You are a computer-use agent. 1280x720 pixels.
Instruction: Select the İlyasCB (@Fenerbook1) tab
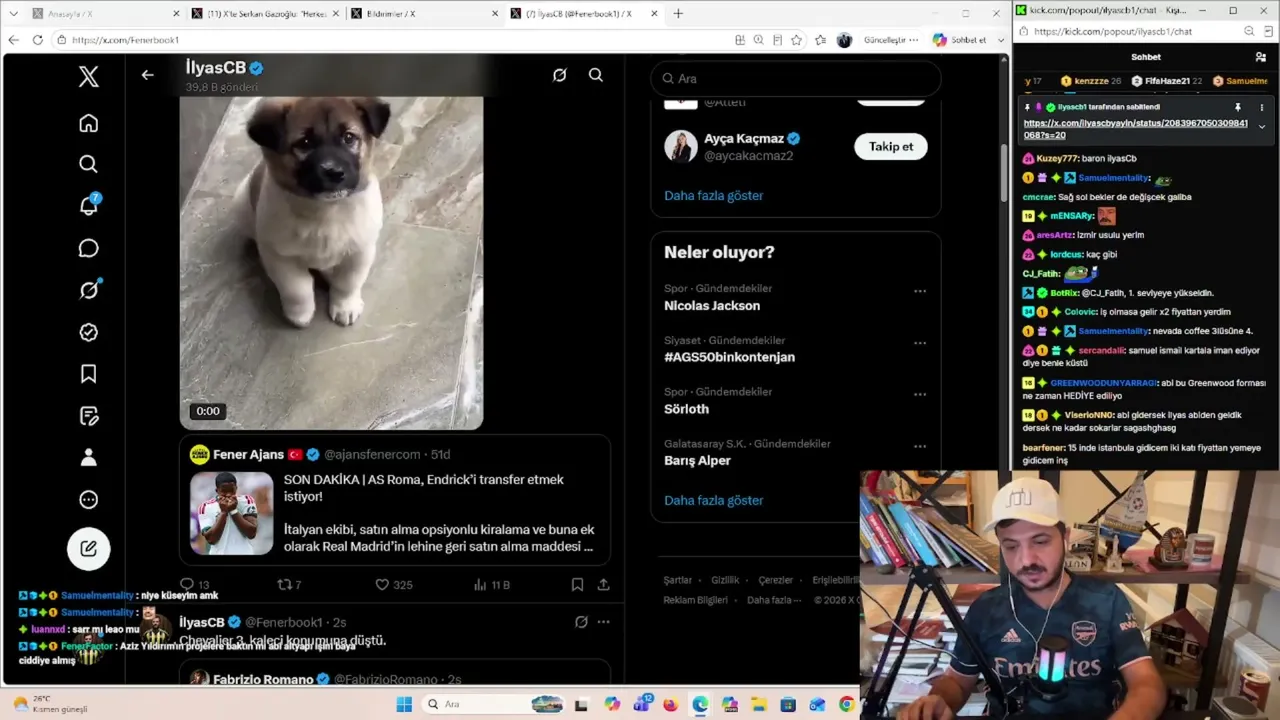click(585, 14)
